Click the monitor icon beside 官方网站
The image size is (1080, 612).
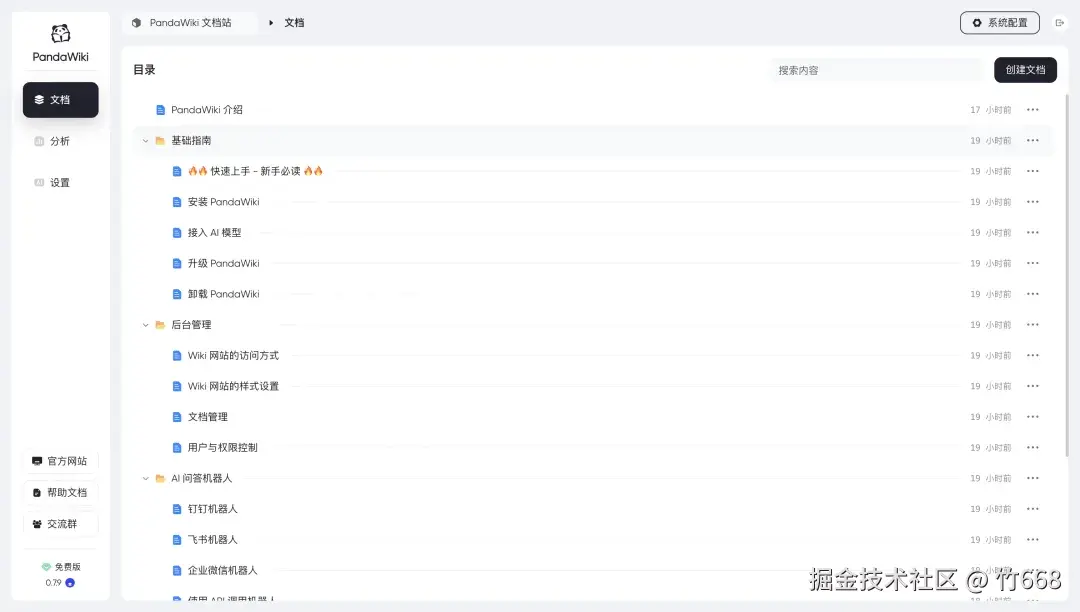pyautogui.click(x=37, y=461)
